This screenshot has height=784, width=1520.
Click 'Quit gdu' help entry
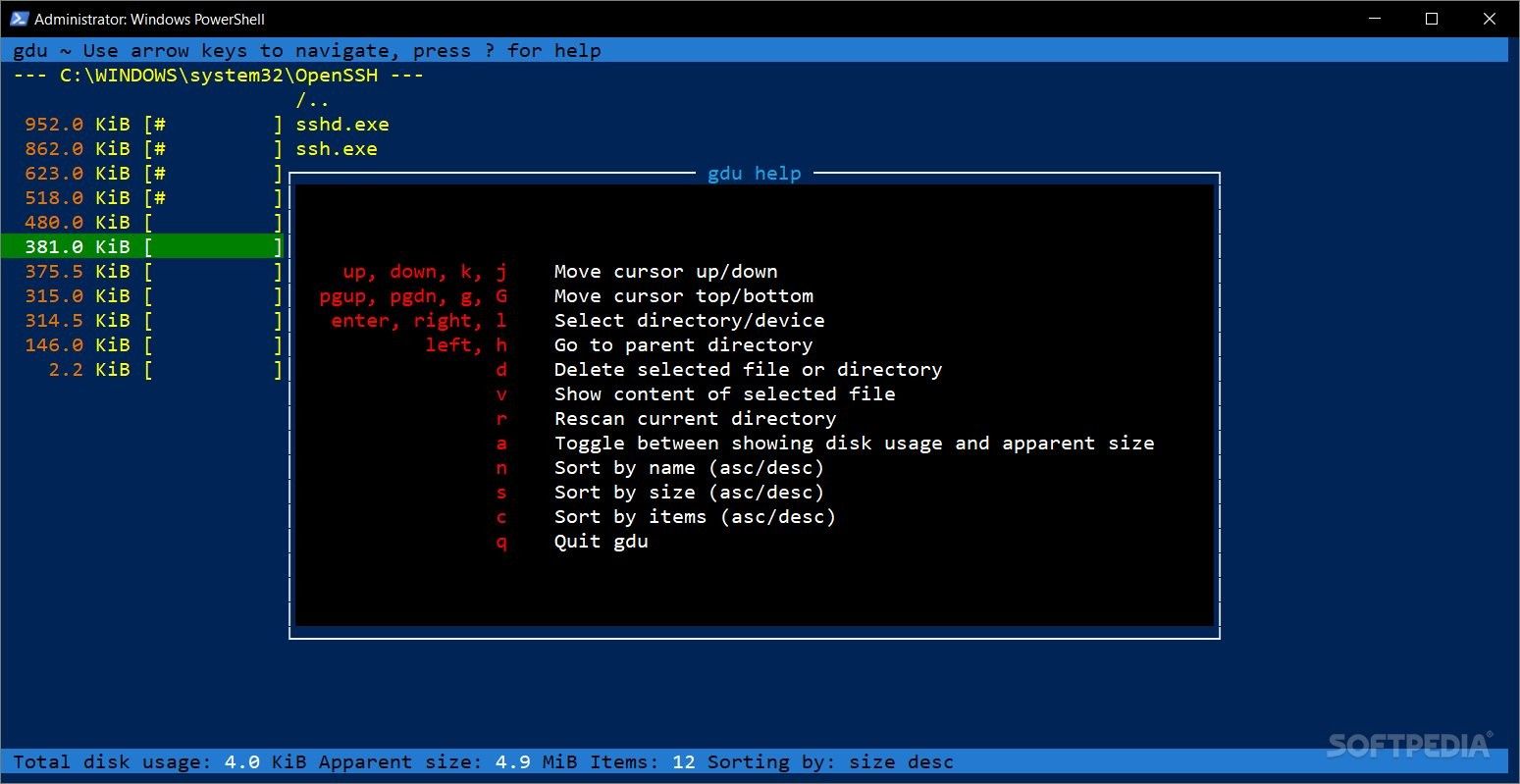pyautogui.click(x=602, y=542)
